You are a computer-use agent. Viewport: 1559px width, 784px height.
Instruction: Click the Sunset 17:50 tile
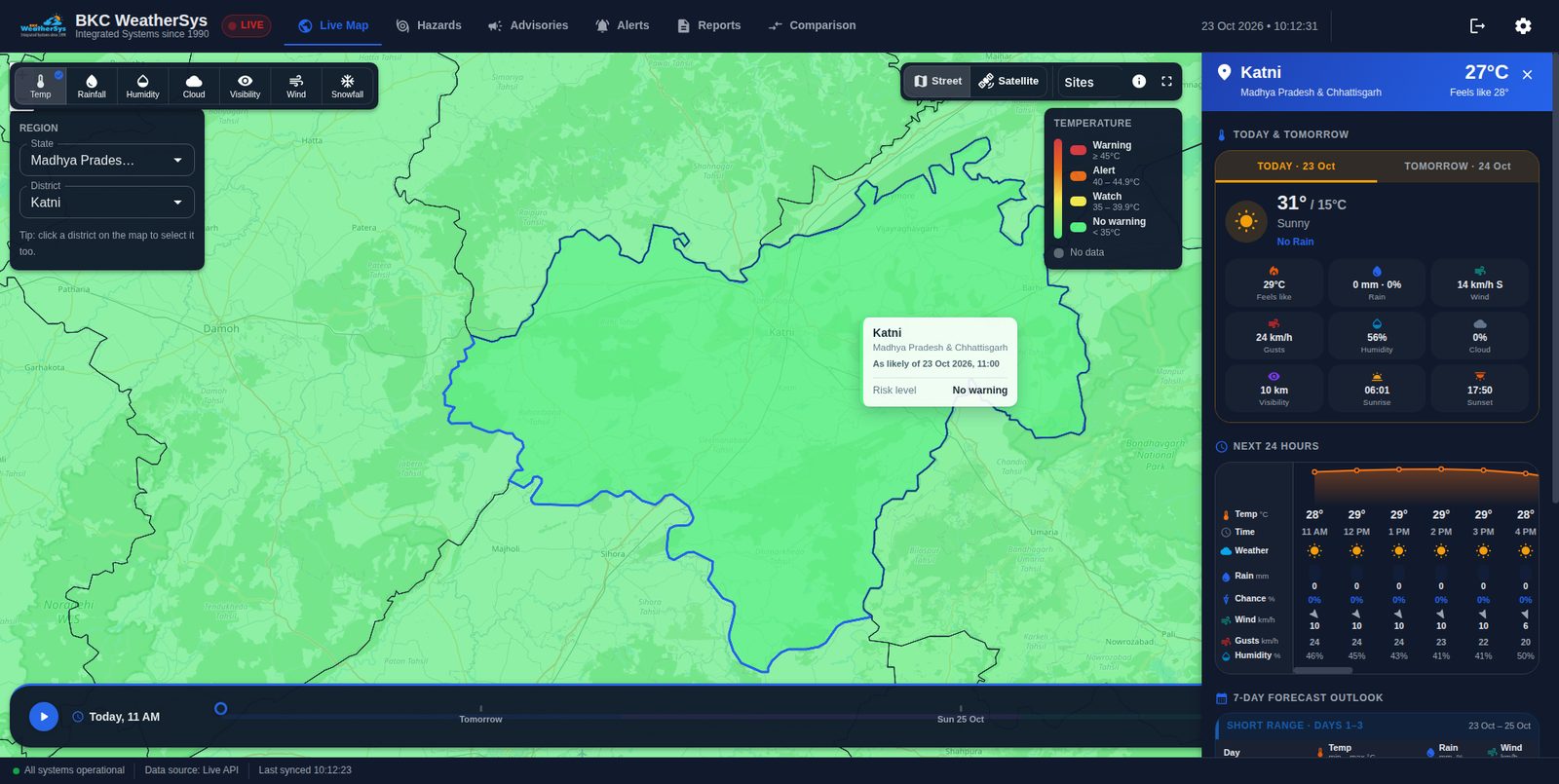coord(1480,389)
